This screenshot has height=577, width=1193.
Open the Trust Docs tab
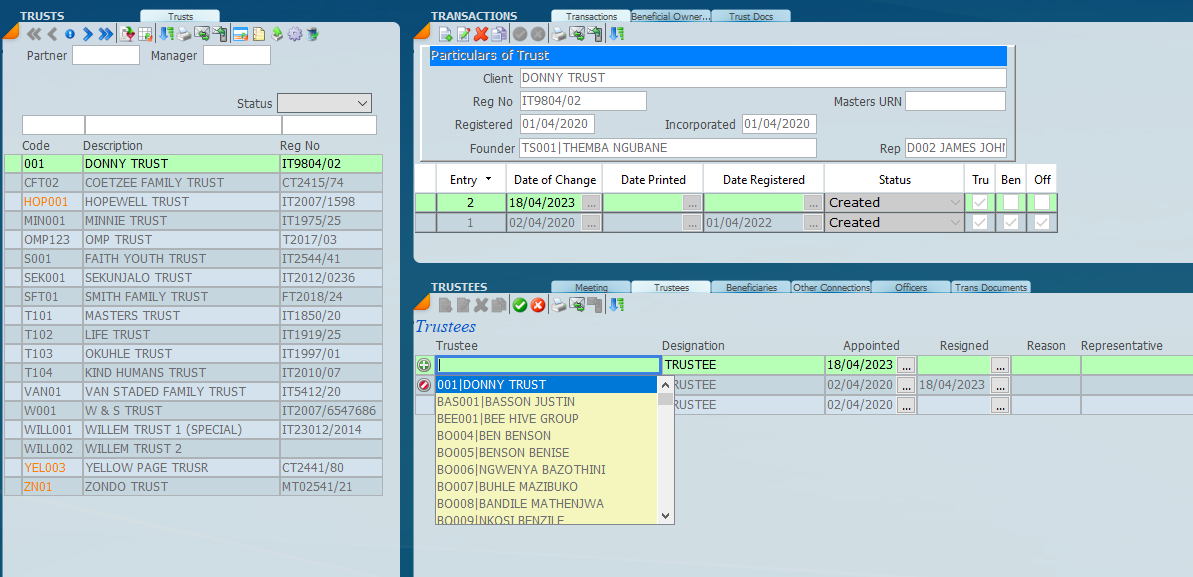751,16
